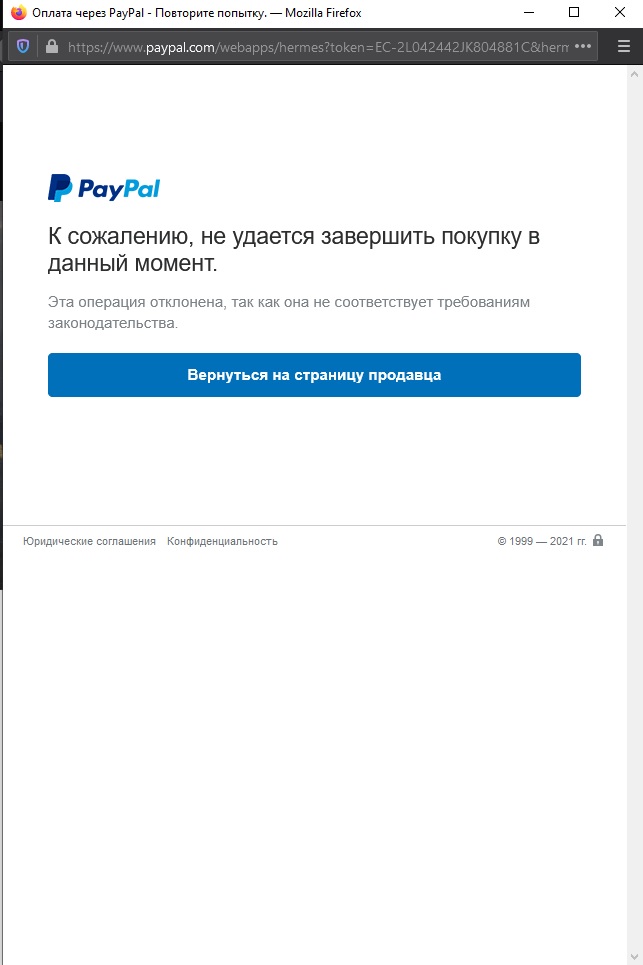This screenshot has height=965, width=643.
Task: Minimize the Firefox window
Action: [529, 12]
